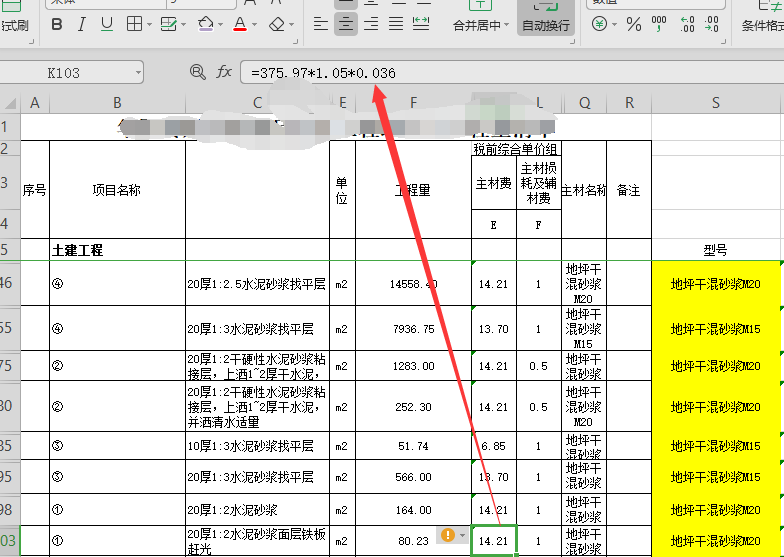
Task: Click into the formula bar
Action: [x=512, y=73]
